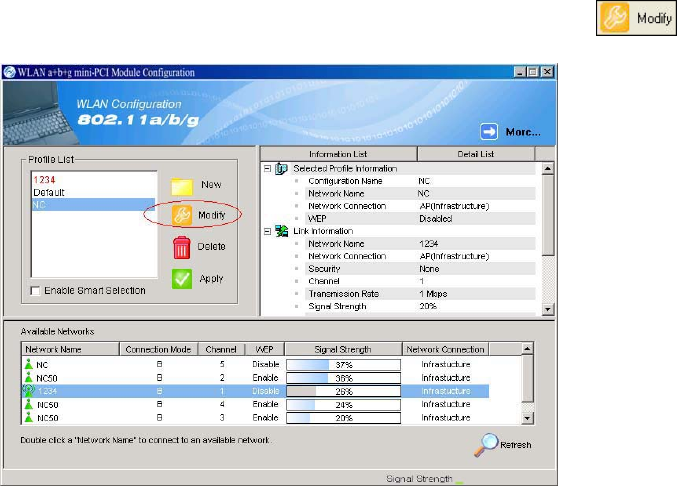Screen dimensions: 677x486
Task: Collapse the Link Information section
Action: tap(267, 231)
